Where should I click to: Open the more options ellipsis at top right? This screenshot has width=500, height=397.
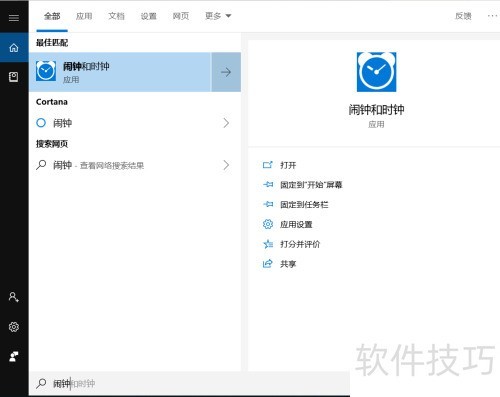click(x=492, y=16)
